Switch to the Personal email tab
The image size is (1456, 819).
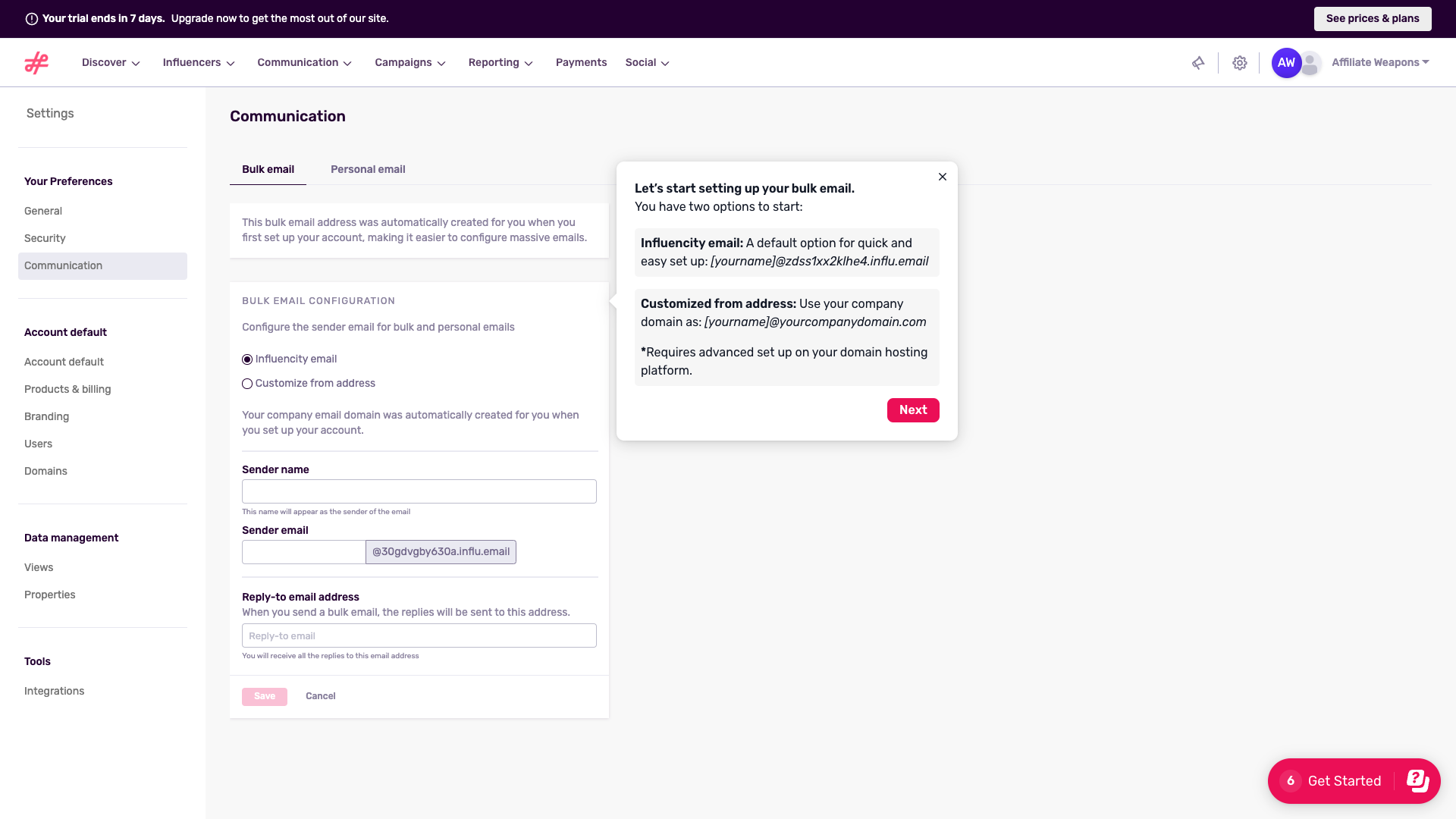point(368,169)
